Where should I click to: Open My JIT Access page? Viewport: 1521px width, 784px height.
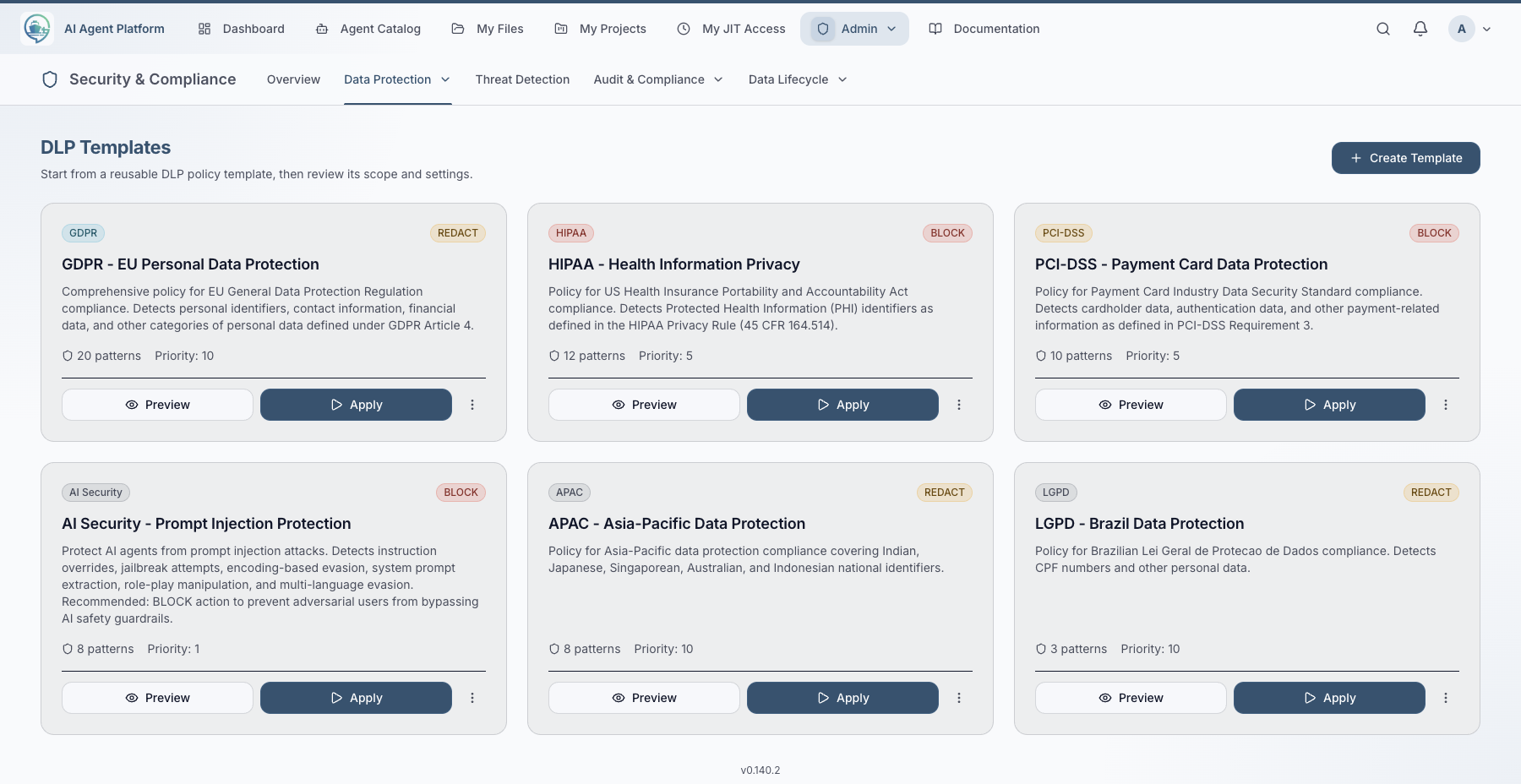[x=731, y=29]
